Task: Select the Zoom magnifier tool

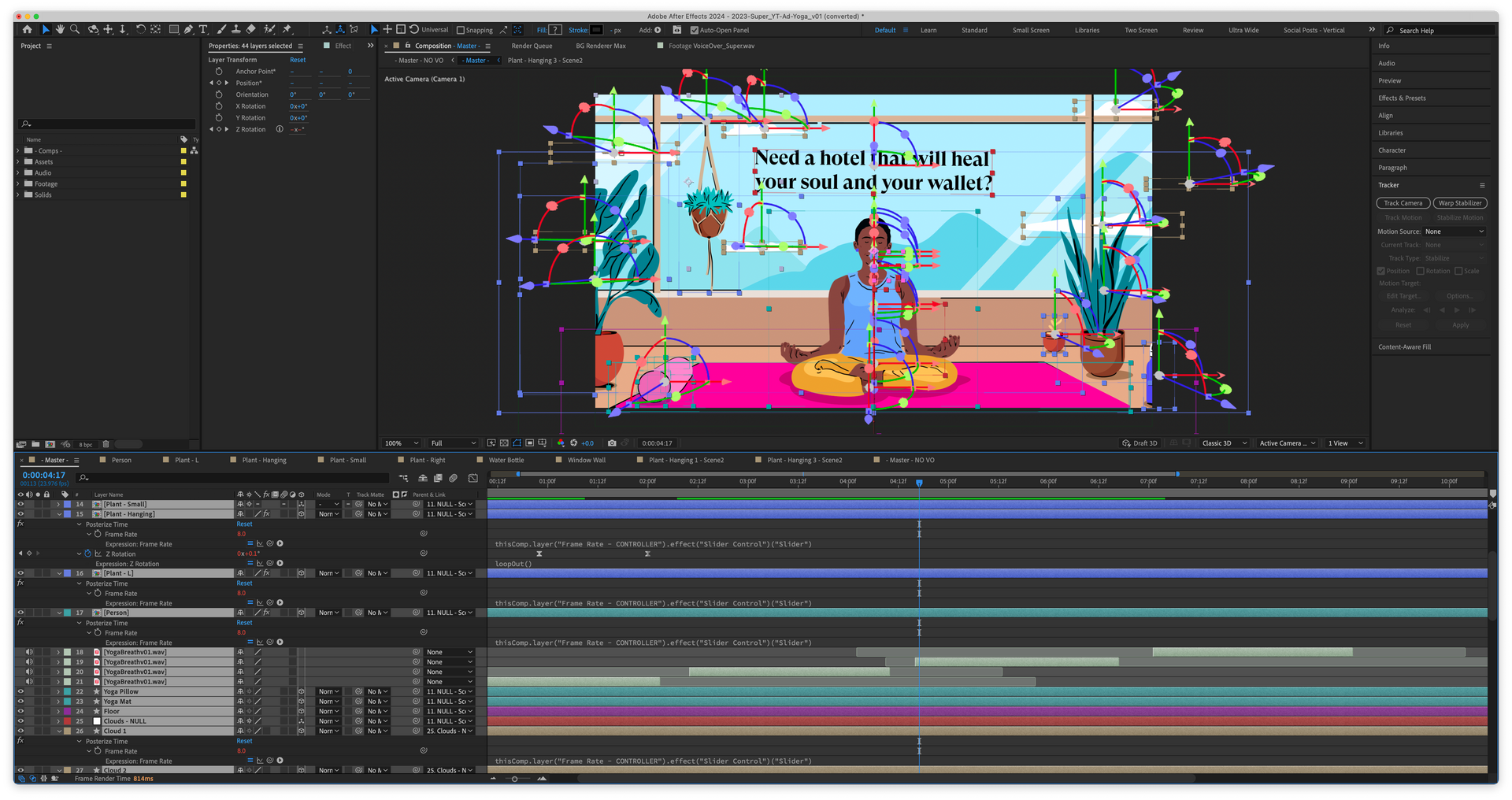Action: [x=75, y=30]
